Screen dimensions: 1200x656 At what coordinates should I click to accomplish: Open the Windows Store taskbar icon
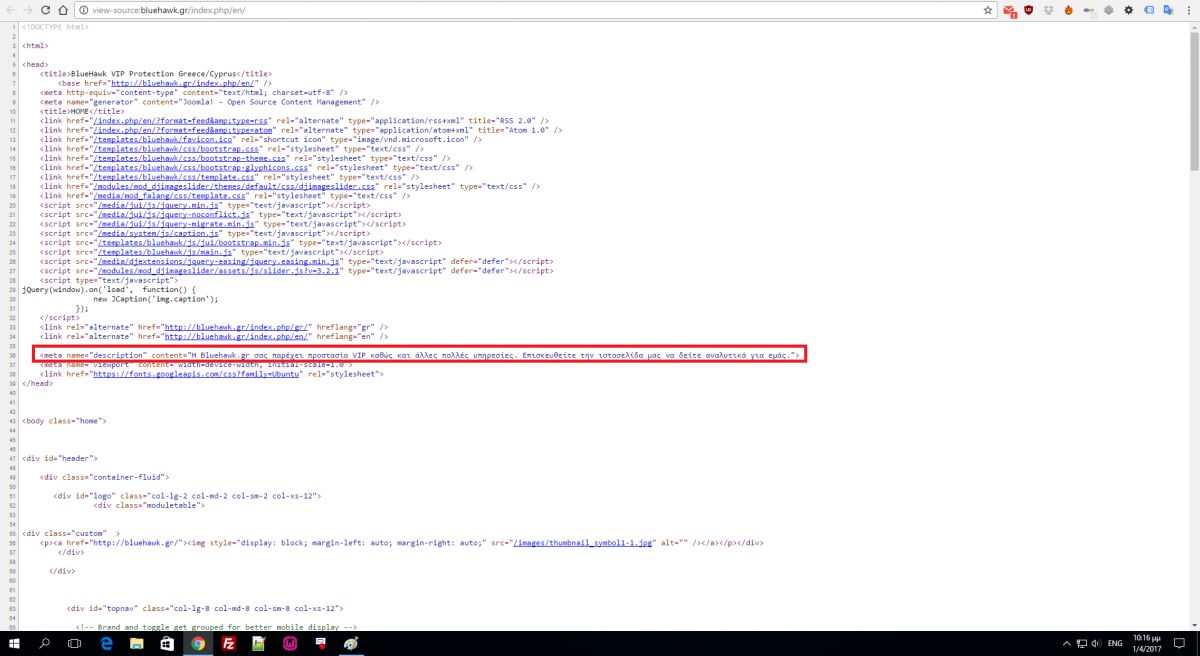[x=168, y=644]
